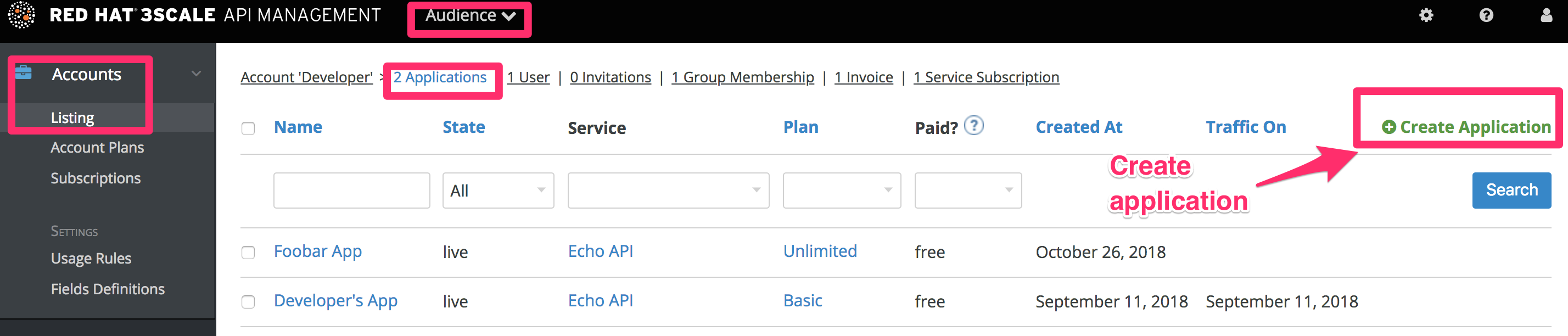
Task: Open the help question mark icon
Action: tap(1486, 15)
